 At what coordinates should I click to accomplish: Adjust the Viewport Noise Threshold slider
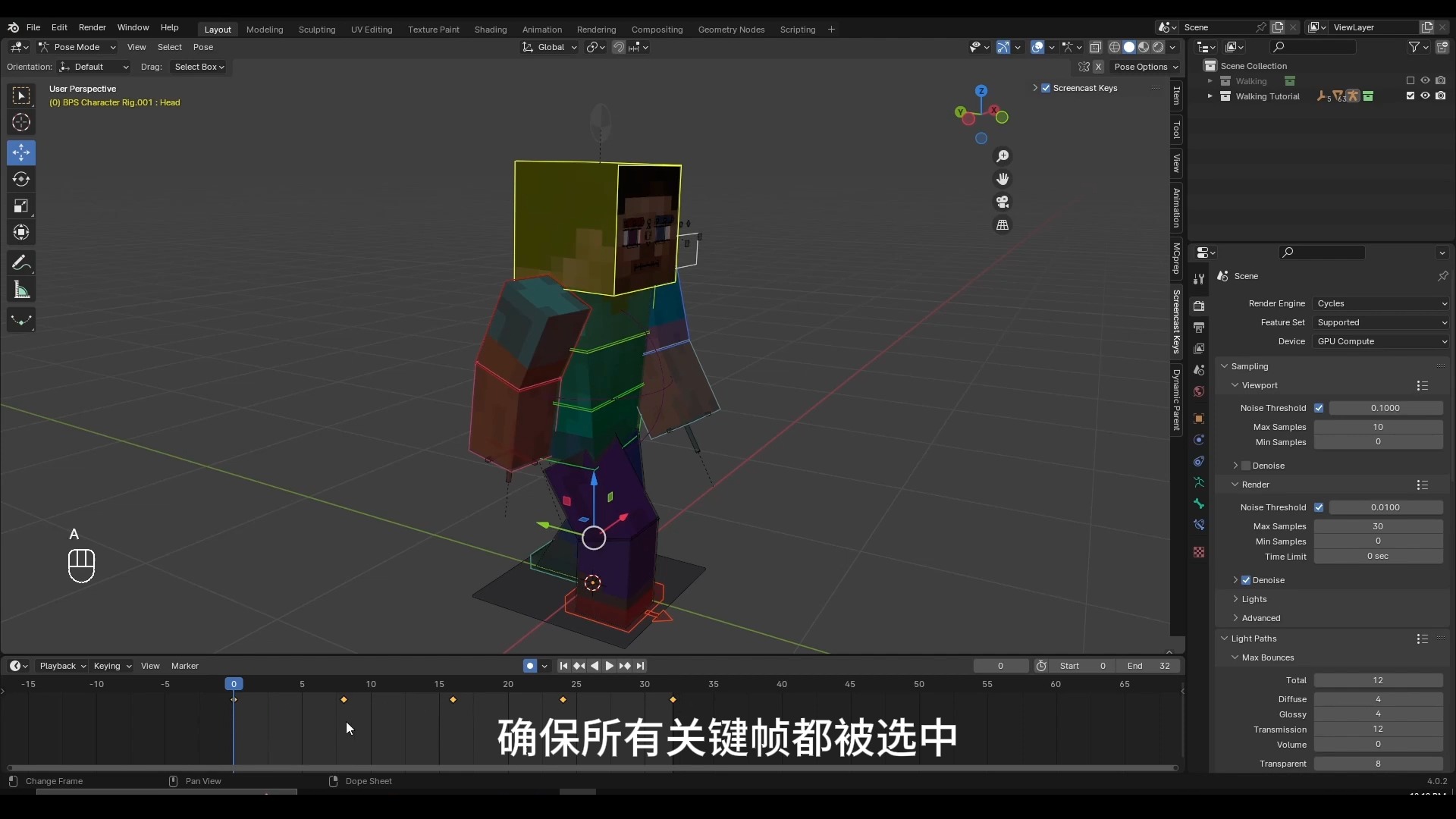click(x=1385, y=408)
